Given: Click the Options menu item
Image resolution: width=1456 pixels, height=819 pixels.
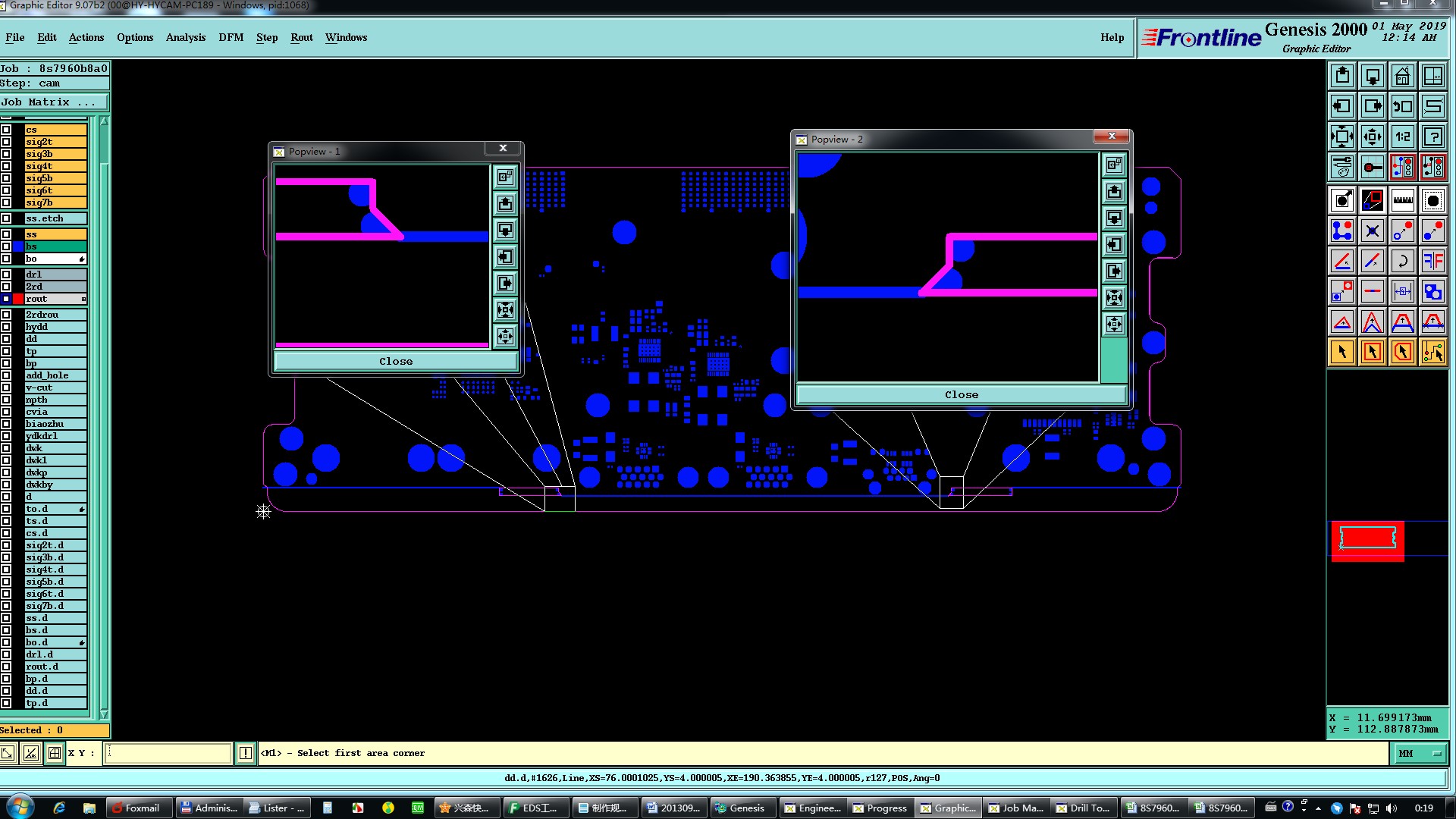Looking at the screenshot, I should point(135,37).
